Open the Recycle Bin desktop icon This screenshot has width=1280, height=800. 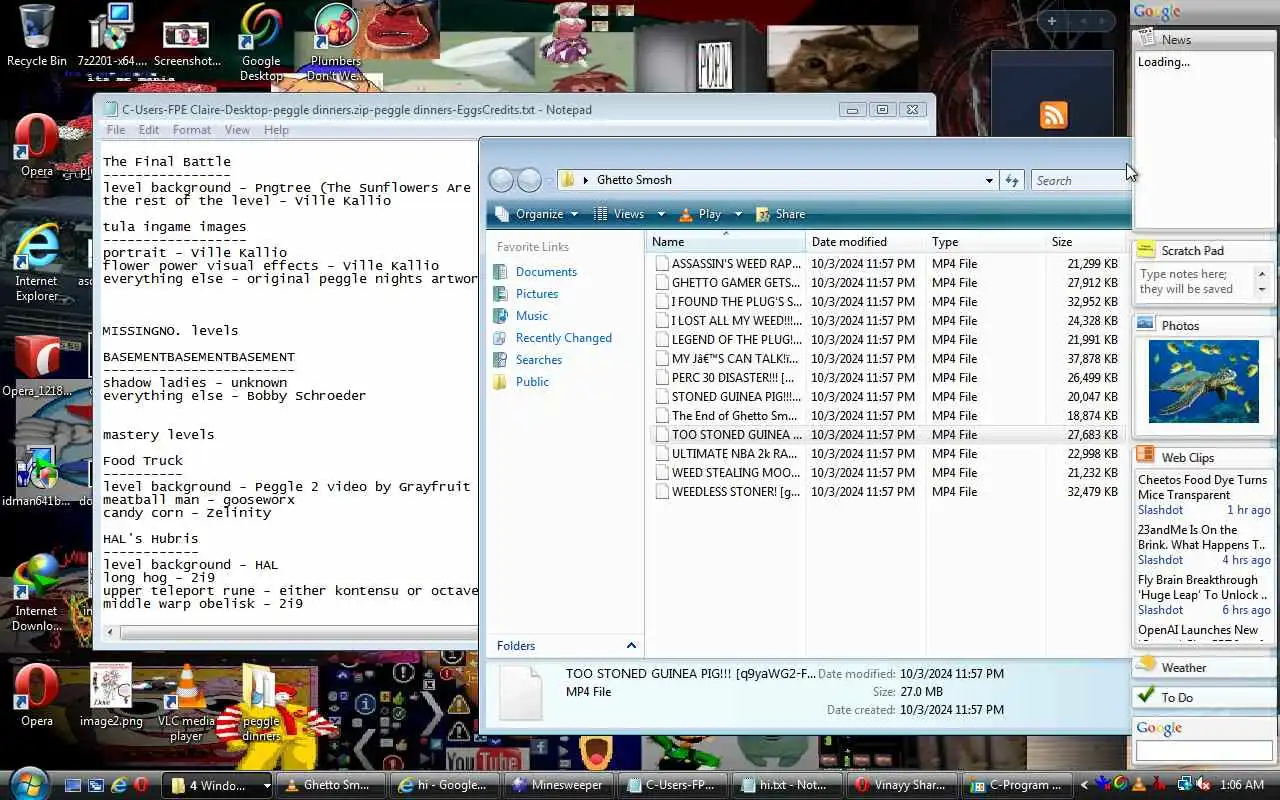(x=36, y=35)
